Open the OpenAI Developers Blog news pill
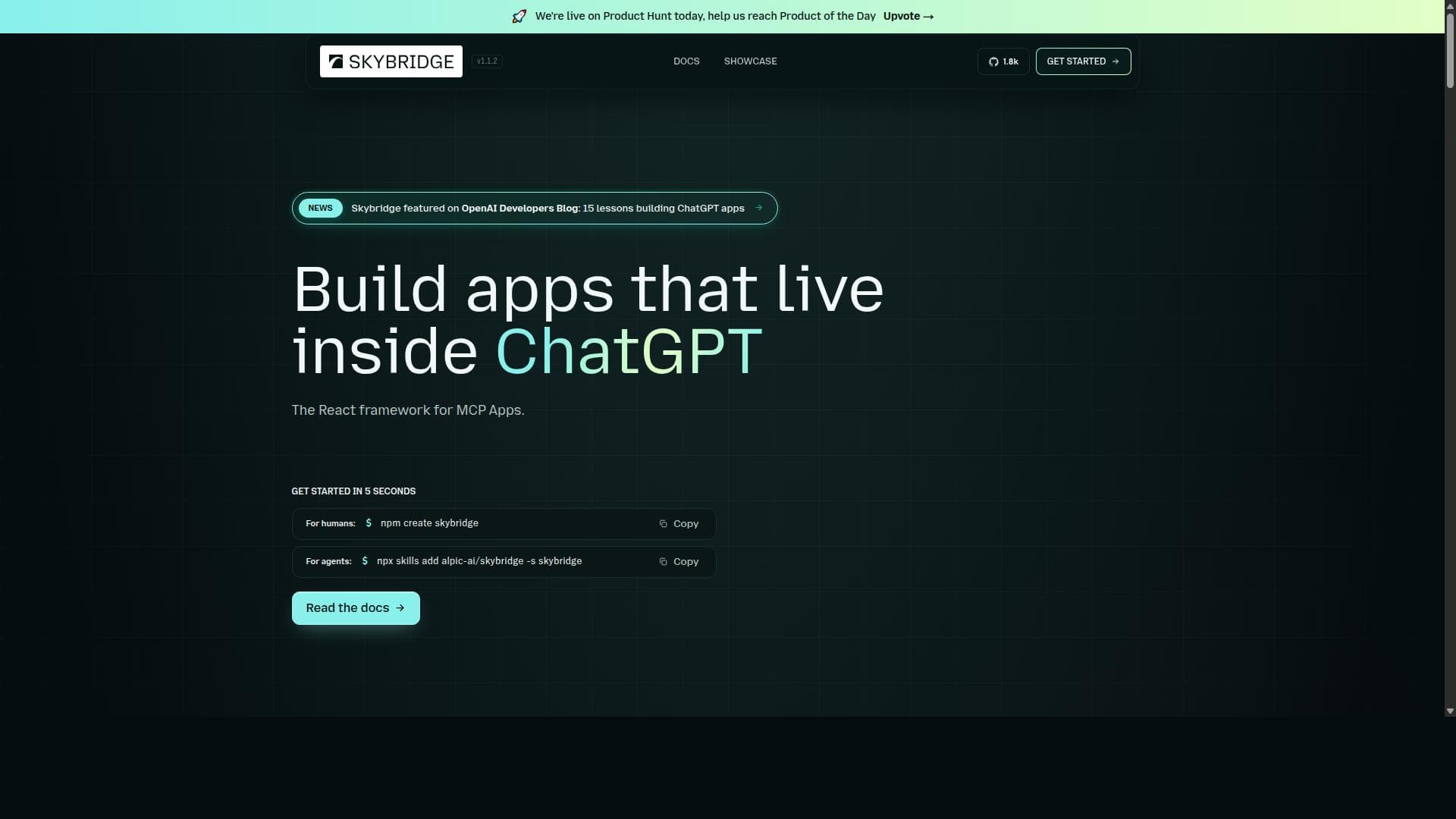Viewport: 1456px width, 819px height. pos(535,208)
